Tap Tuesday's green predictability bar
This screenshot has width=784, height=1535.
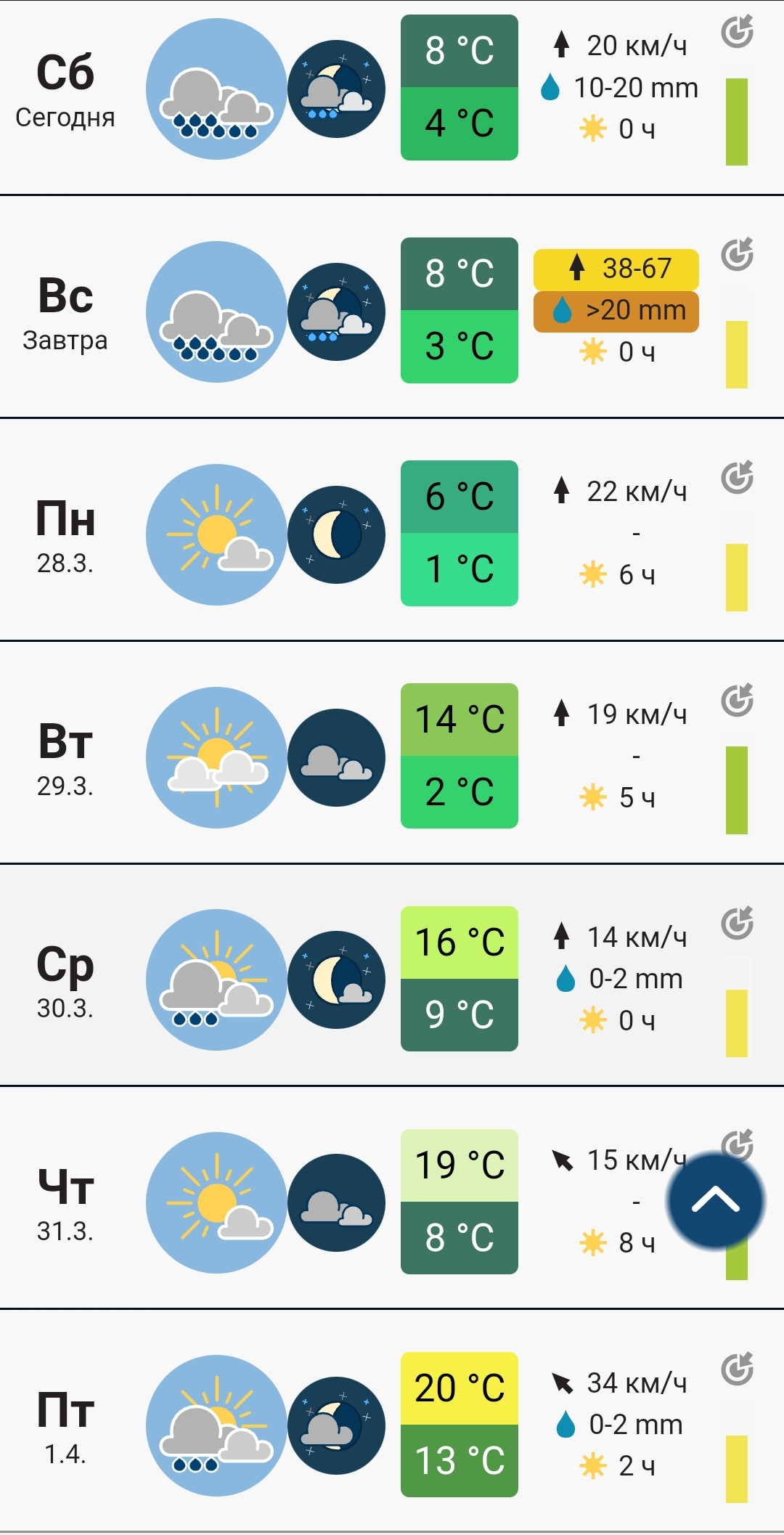pyautogui.click(x=737, y=790)
